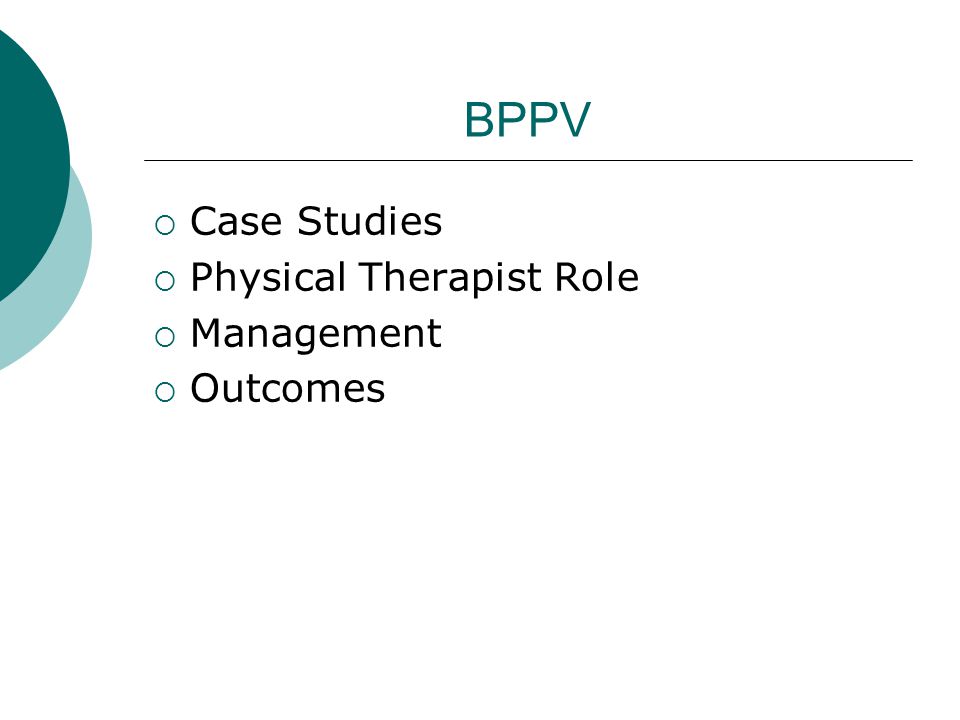Click the bullet marker before Physical Therapist Role
This screenshot has height=720, width=960.
165,281
